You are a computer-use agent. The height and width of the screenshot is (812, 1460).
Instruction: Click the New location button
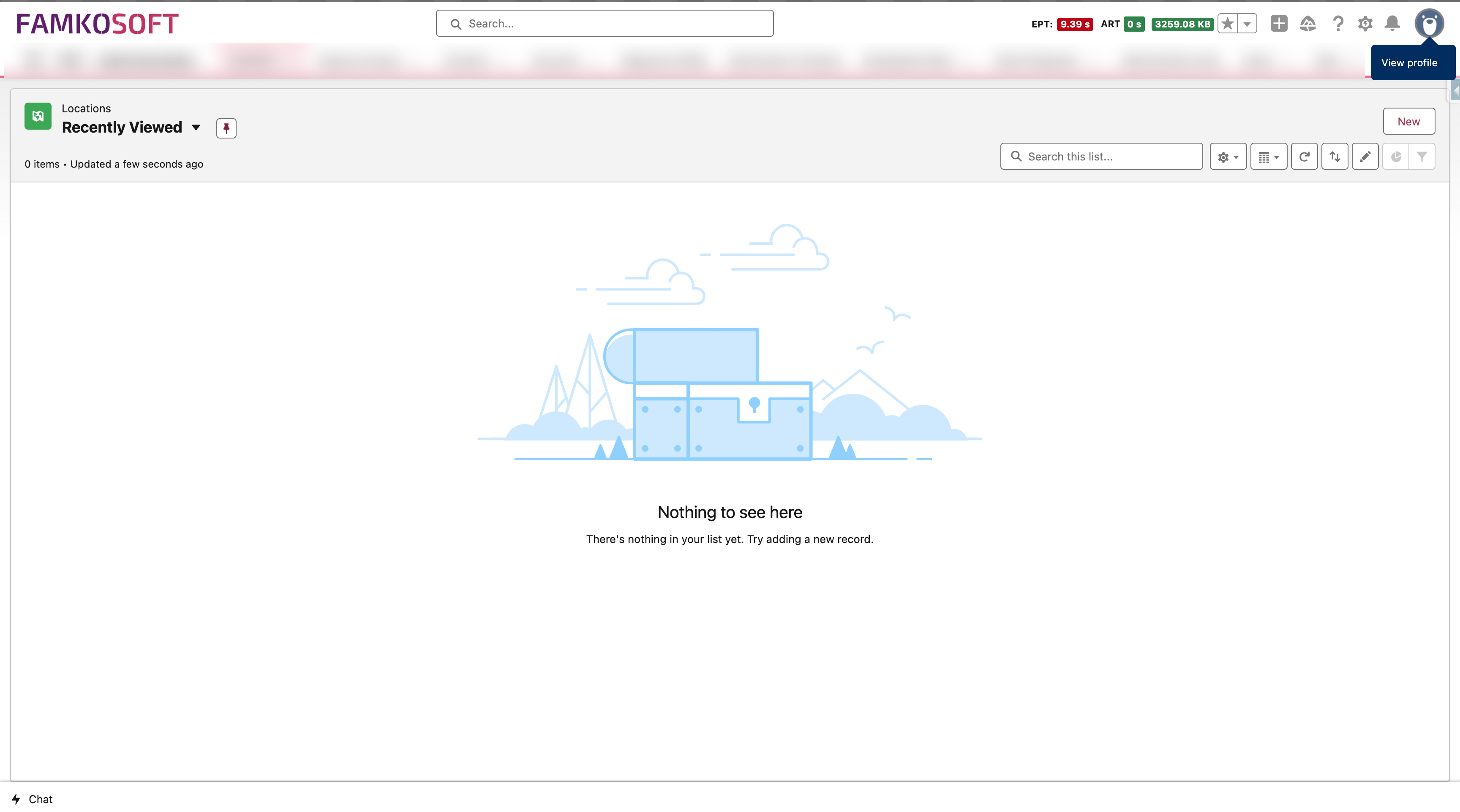tap(1408, 121)
